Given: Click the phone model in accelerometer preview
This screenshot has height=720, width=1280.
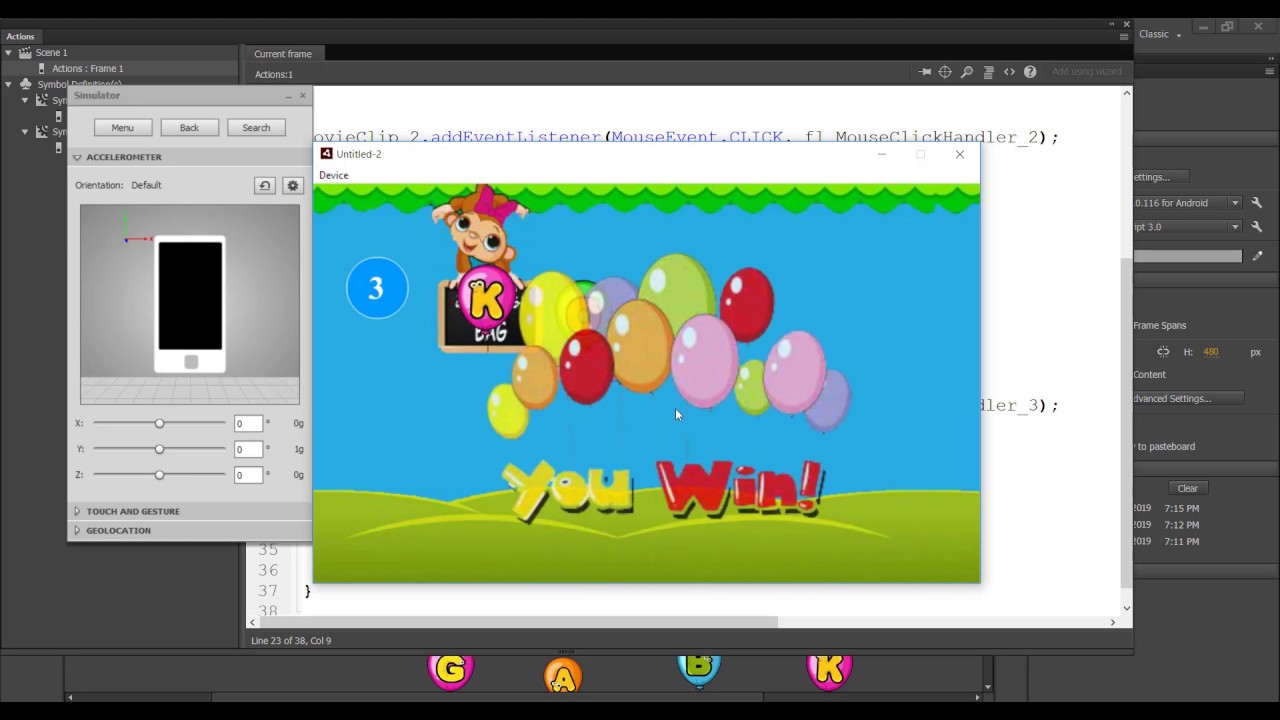Looking at the screenshot, I should [190, 304].
